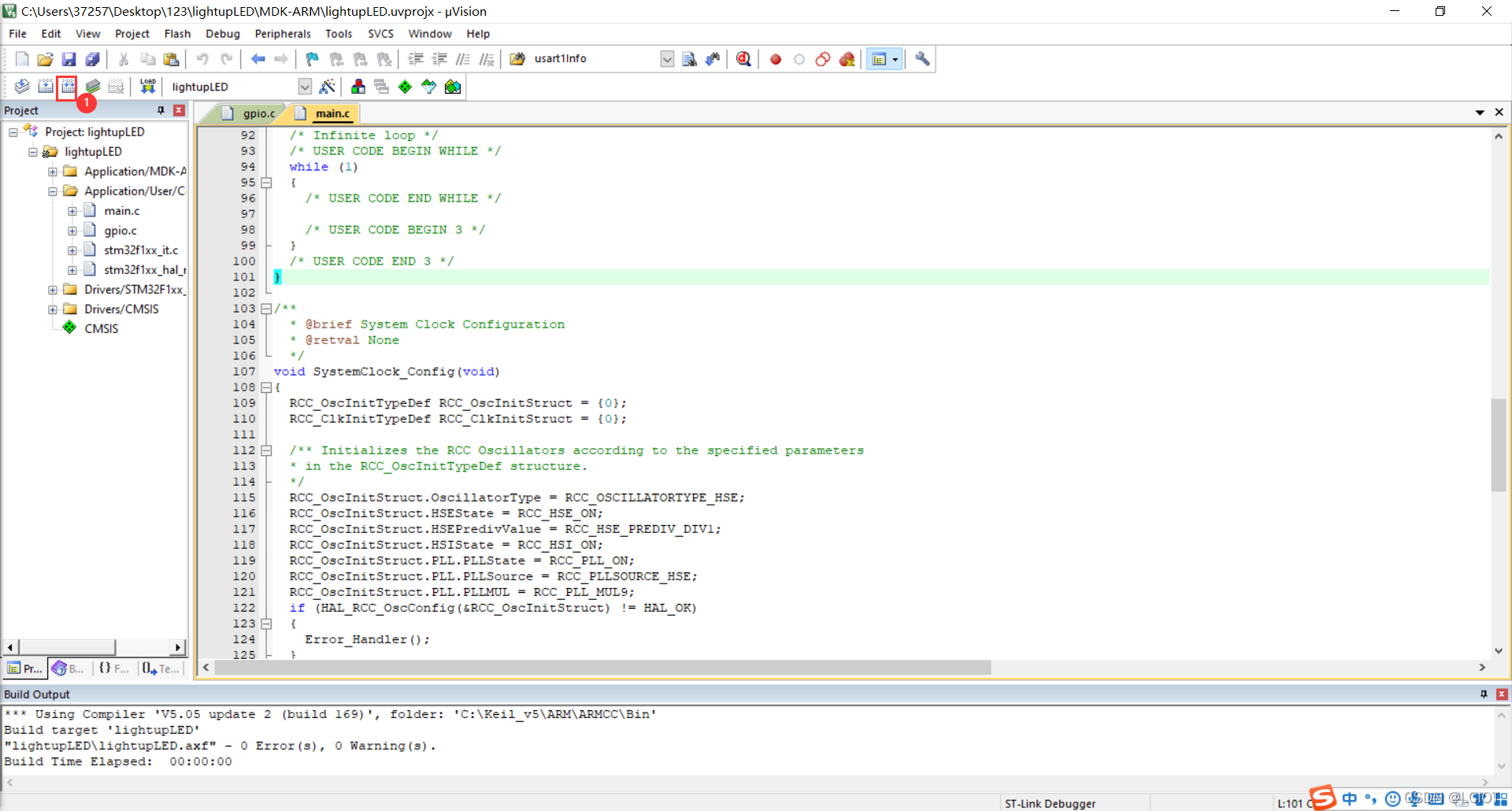
Task: Open the editor's open-files list arrow
Action: tap(1480, 113)
